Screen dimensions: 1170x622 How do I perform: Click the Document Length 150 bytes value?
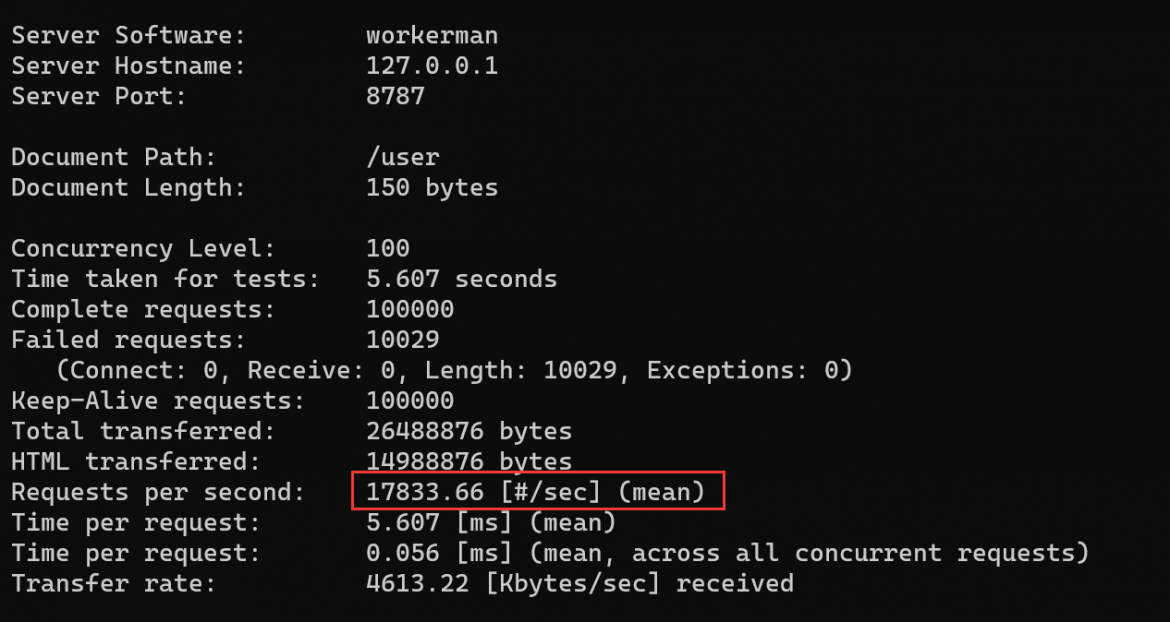pyautogui.click(x=432, y=187)
